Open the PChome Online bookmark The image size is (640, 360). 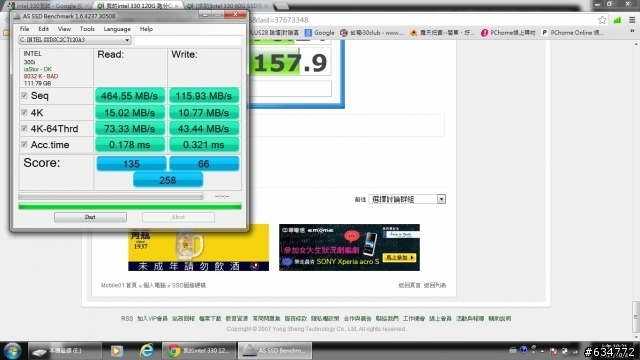pos(572,33)
